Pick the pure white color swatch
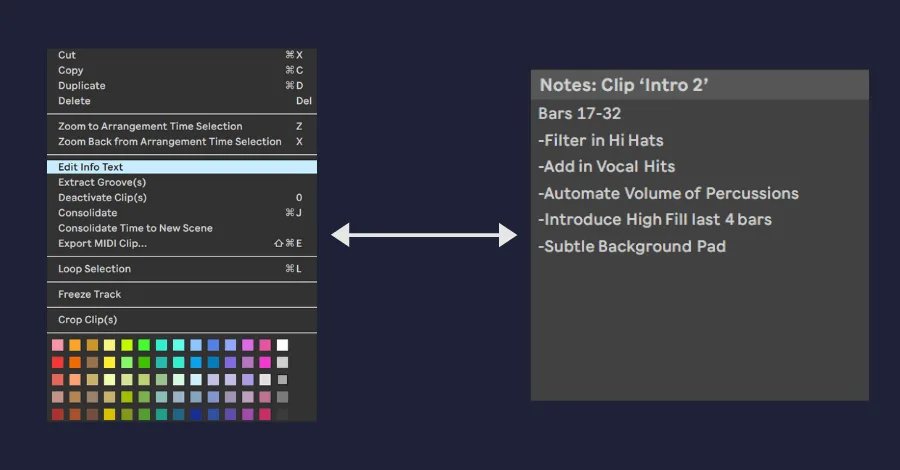Viewport: 900px width, 470px height. pyautogui.click(x=282, y=345)
